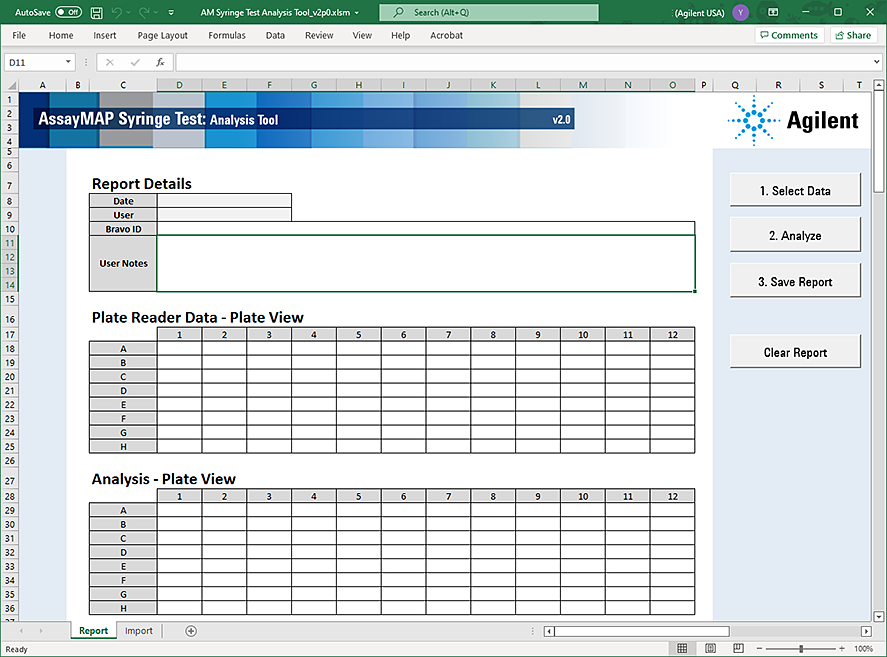Click the vertical scrollbar up arrow
Viewport: 887px width, 657px height.
879,85
